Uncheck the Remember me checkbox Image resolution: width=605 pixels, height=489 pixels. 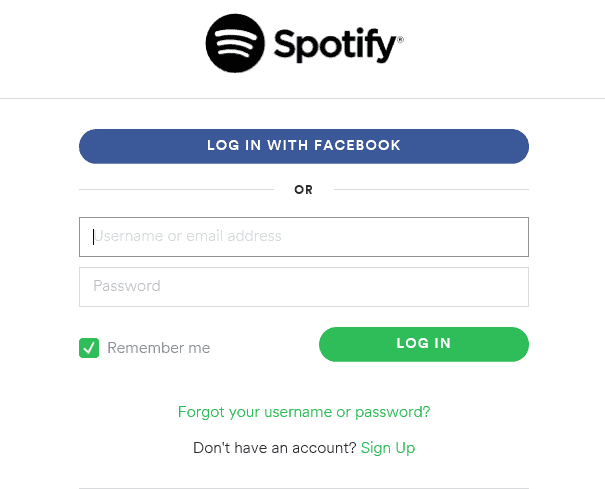click(89, 348)
